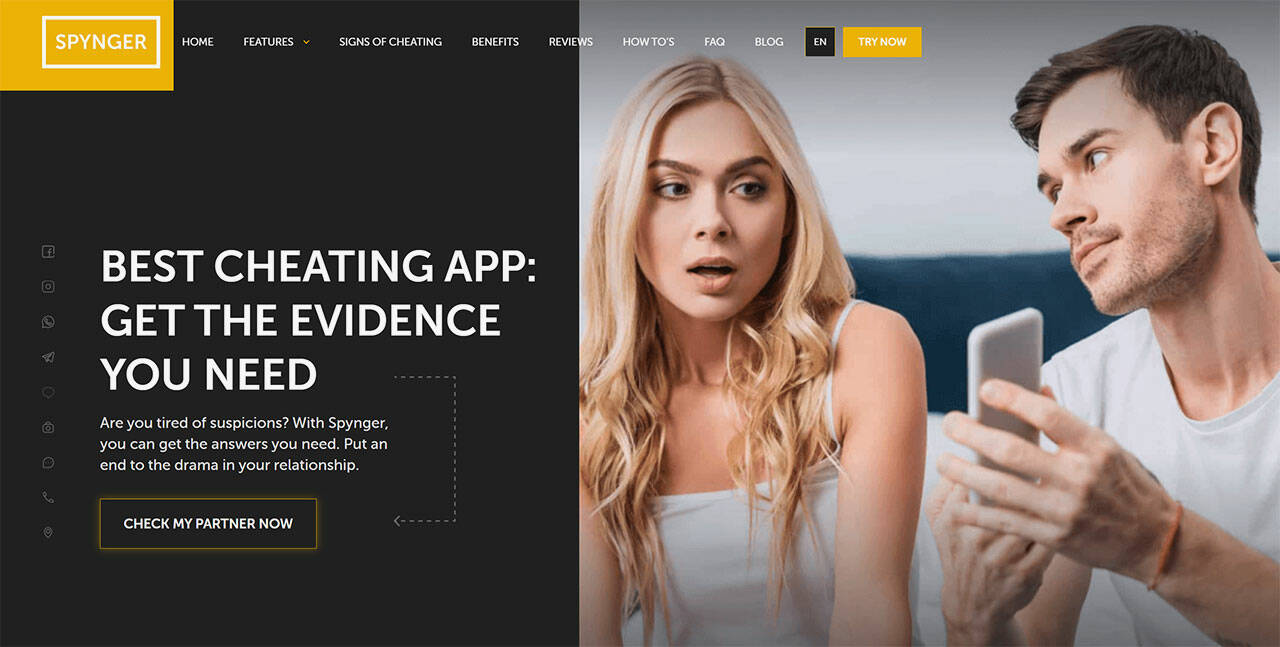Open the Messenger chat bubble icon
1280x647 pixels.
48,463
